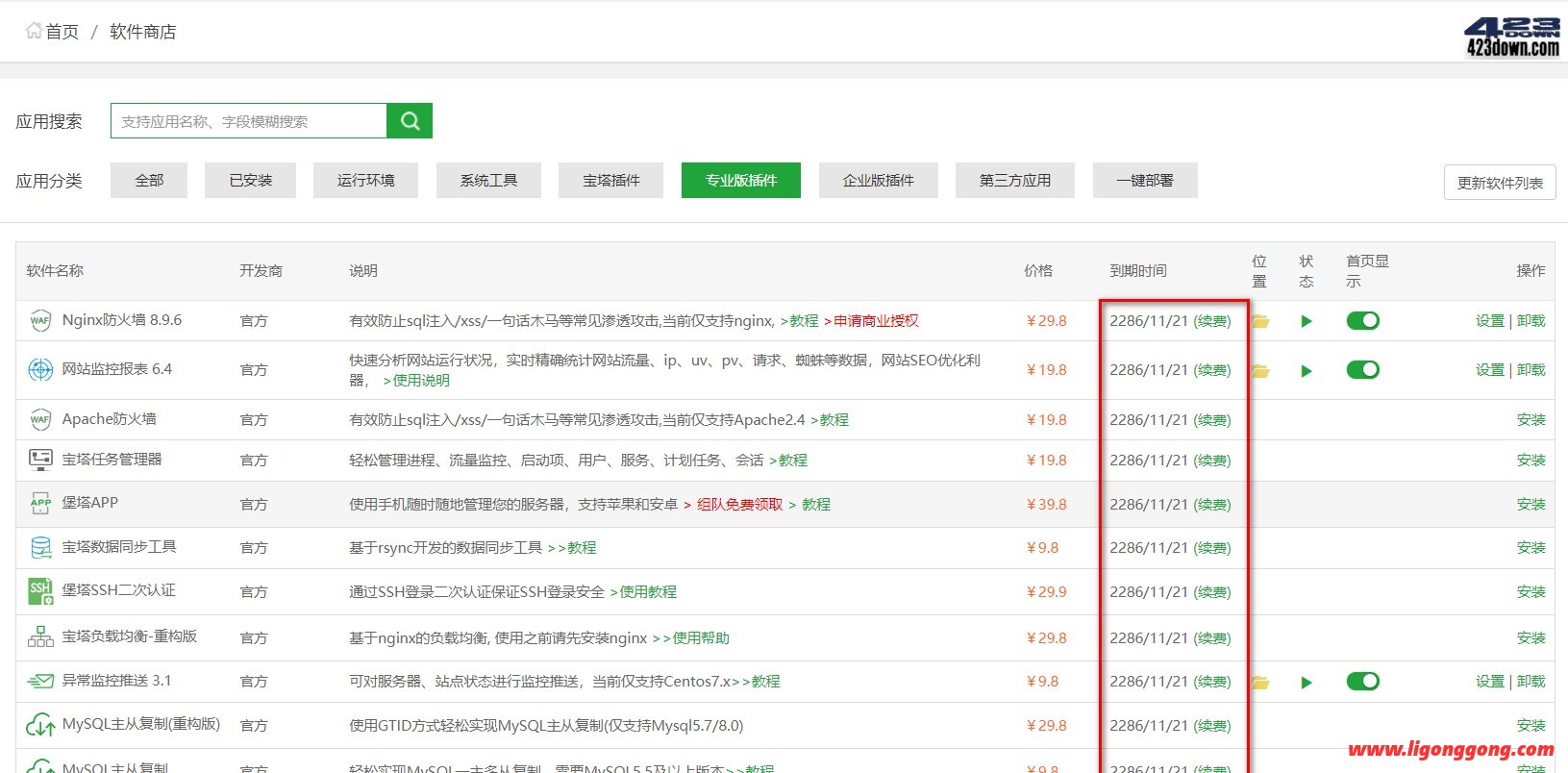Image resolution: width=1568 pixels, height=773 pixels.
Task: Click 设置 for 异常监控推送
Action: 1490,682
